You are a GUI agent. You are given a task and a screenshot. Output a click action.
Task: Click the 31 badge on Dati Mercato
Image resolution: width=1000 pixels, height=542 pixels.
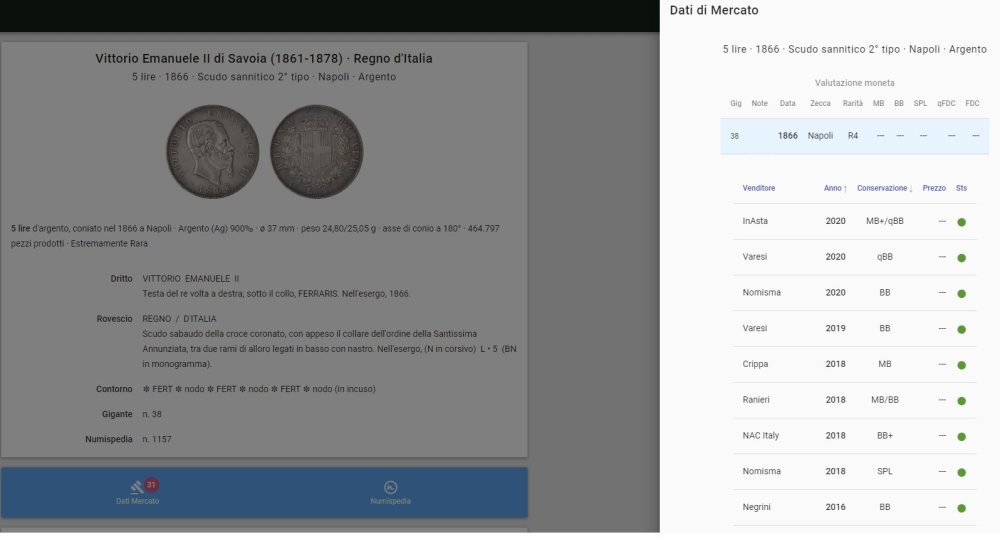point(151,484)
